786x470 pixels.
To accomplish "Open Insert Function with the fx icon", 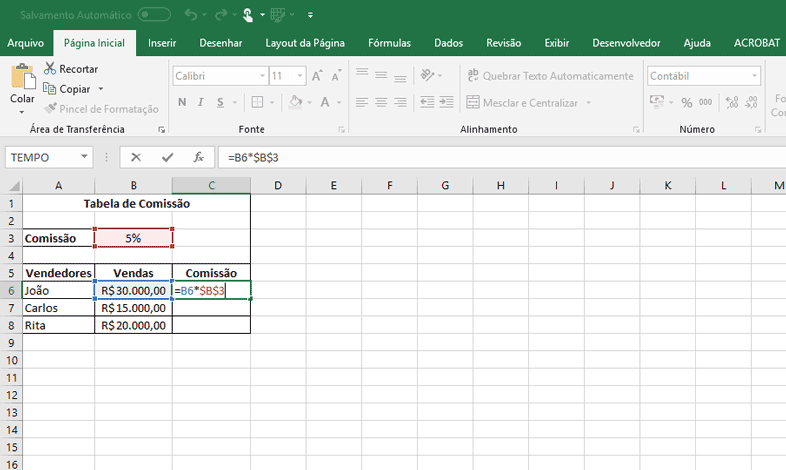I will 198,157.
